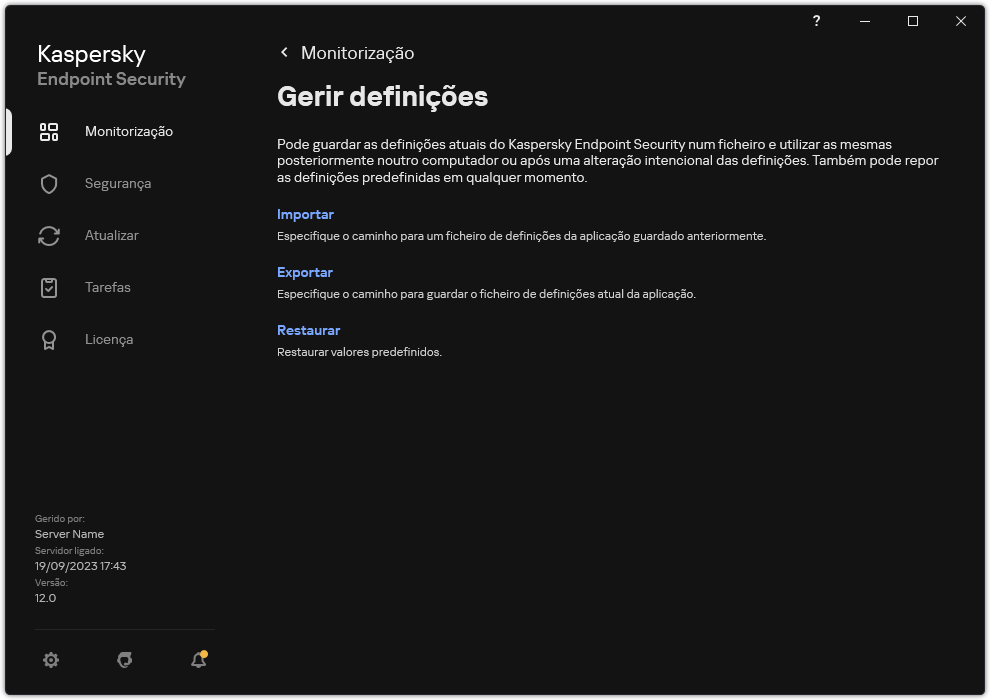Click the Importar link
Screen dimensions: 990x700
pyautogui.click(x=305, y=215)
